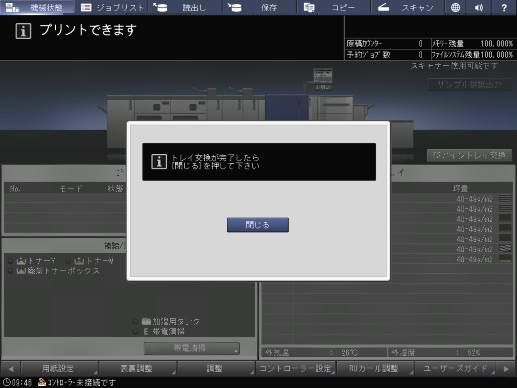Click the dialog message about tray exchange
The height and width of the screenshot is (388, 517).
click(215, 162)
